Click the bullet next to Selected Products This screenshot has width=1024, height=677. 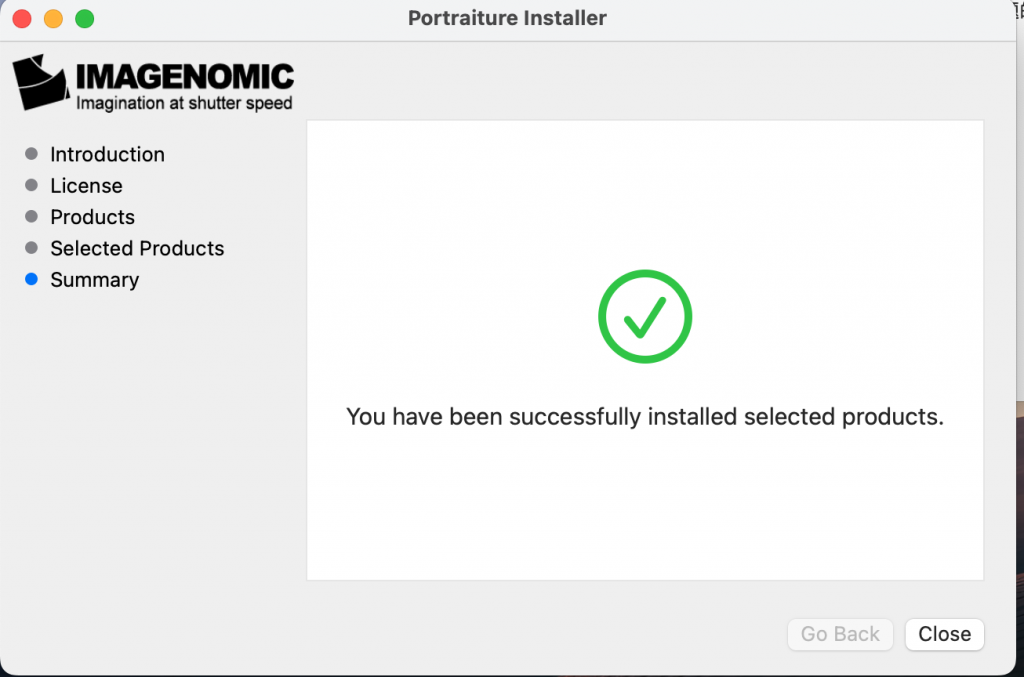point(33,248)
